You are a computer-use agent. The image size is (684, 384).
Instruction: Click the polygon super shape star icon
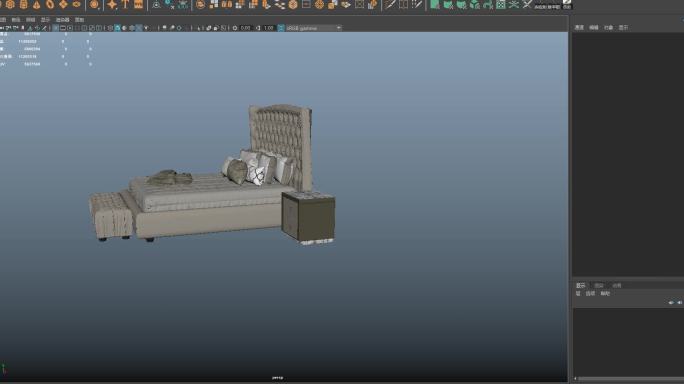(112, 5)
